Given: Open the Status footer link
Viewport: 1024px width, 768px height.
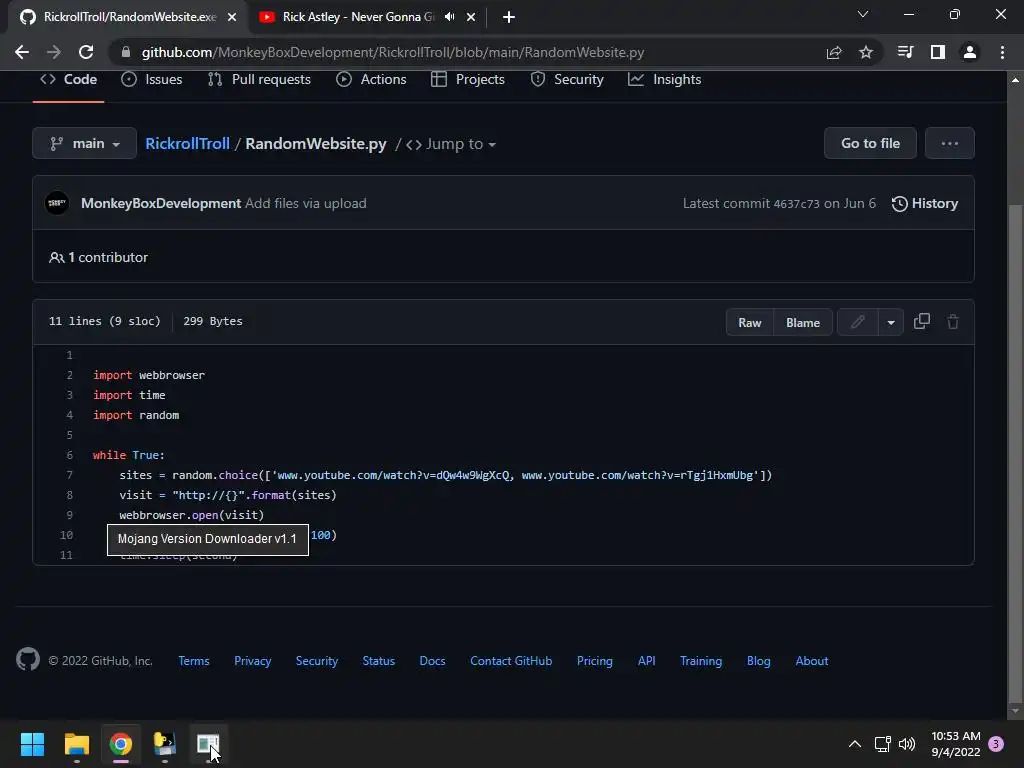Looking at the screenshot, I should pyautogui.click(x=379, y=661).
